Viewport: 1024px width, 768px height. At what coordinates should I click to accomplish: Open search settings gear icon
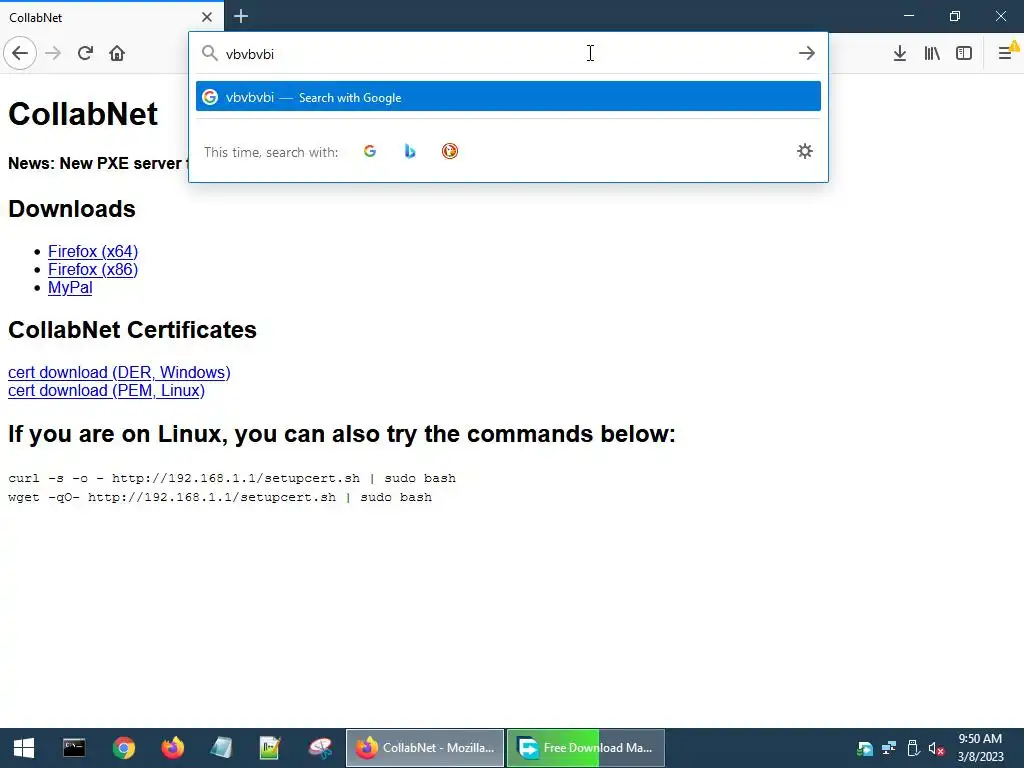805,152
